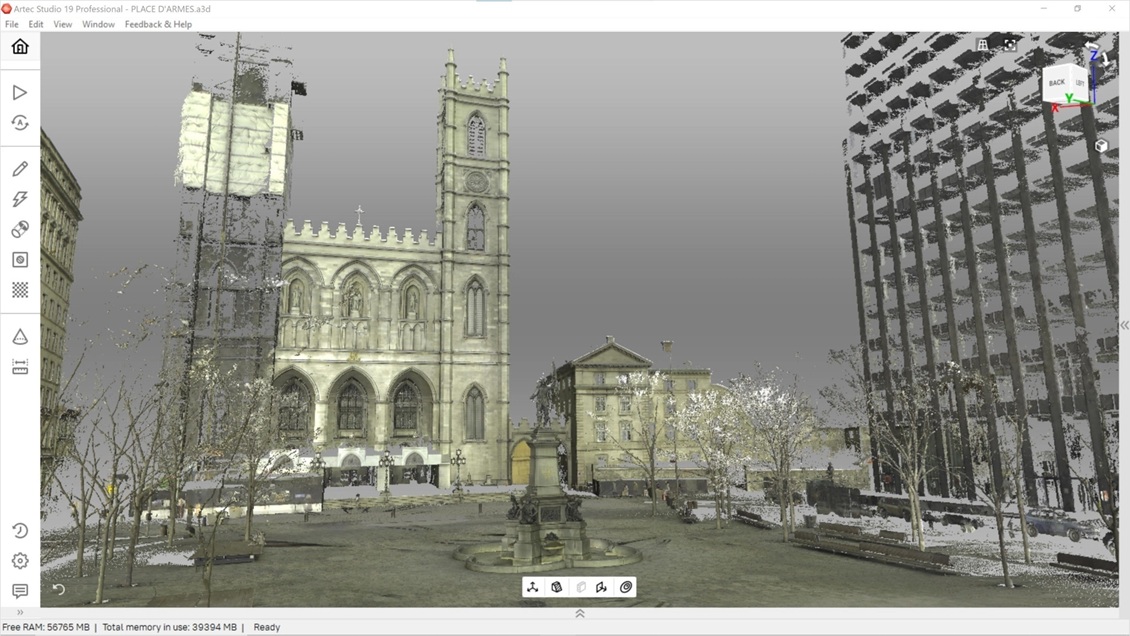Expand the bottom panel with double chevron
This screenshot has width=1130, height=636.
click(579, 613)
